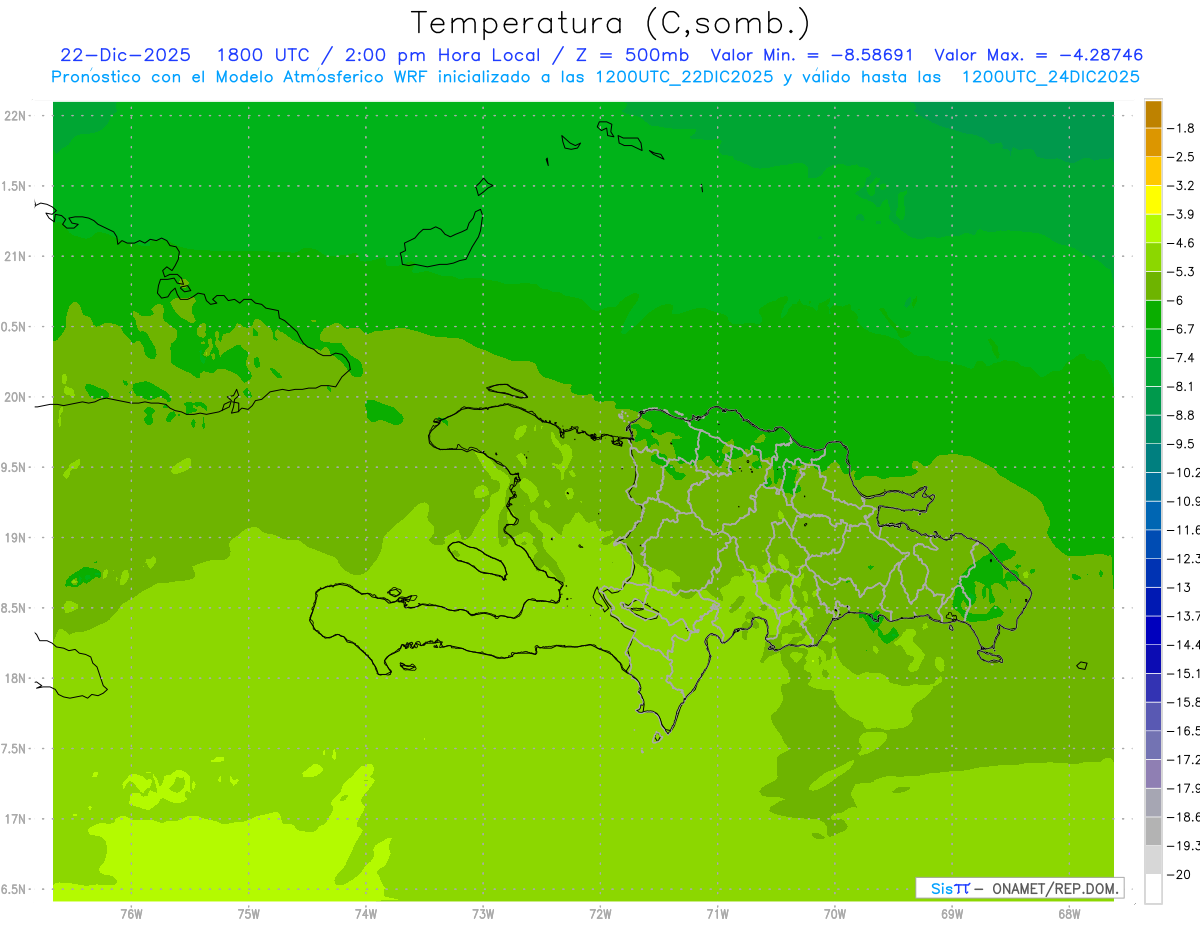Click the "71W" longitude label

coord(717,914)
